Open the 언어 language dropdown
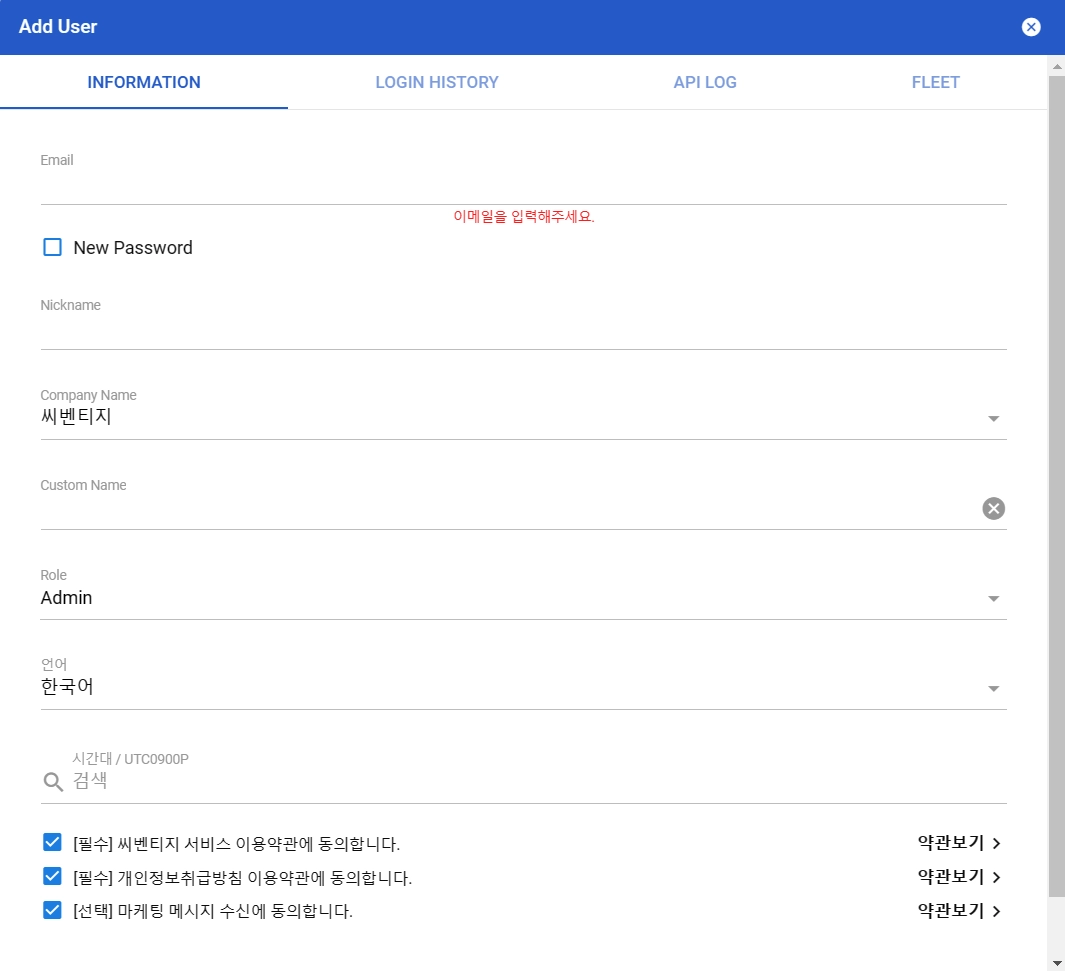Screen dimensions: 1065x971 tap(523, 686)
